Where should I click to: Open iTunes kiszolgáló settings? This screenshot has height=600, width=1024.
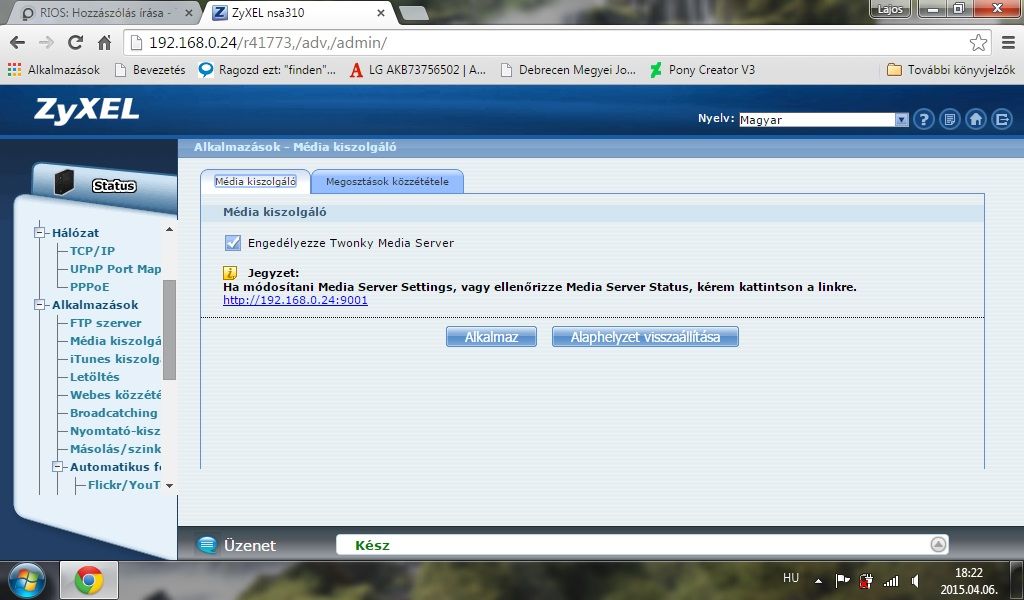[116, 358]
